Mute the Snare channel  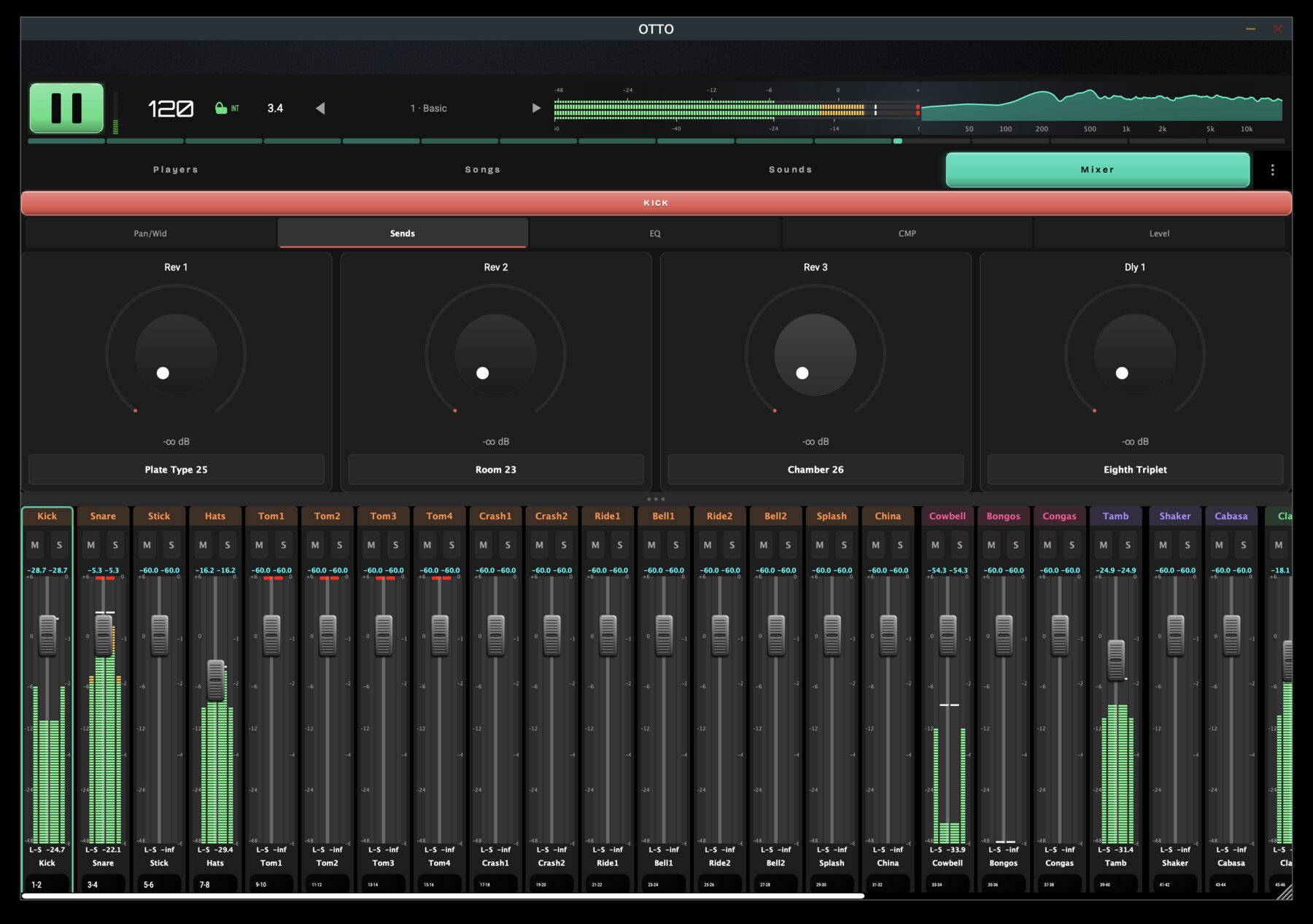click(91, 545)
